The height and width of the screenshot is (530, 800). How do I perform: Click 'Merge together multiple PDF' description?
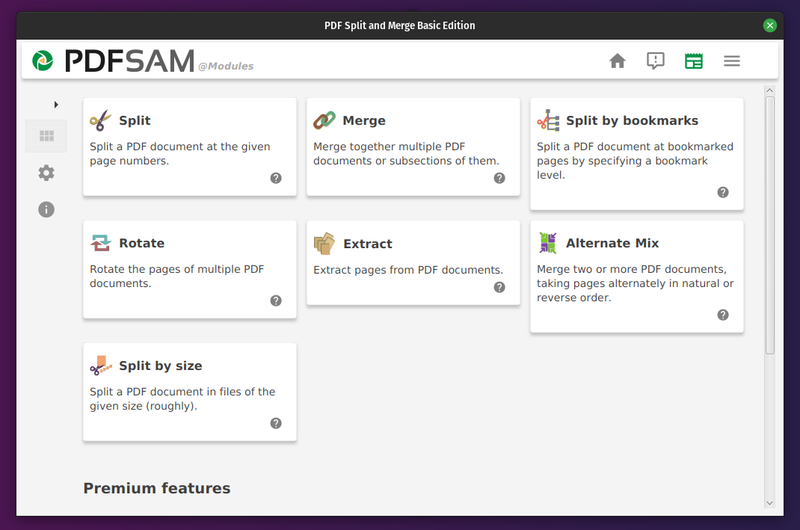coord(389,146)
